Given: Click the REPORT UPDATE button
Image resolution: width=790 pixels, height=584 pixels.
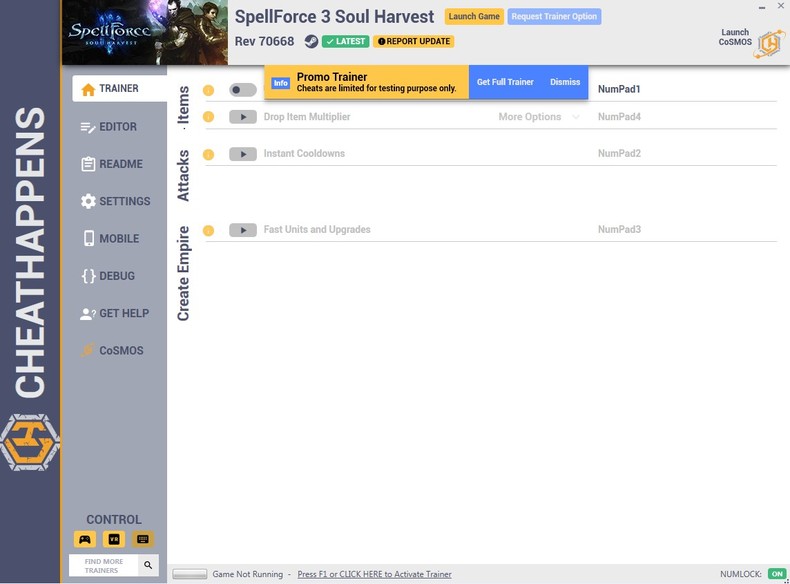Looking at the screenshot, I should pos(414,41).
